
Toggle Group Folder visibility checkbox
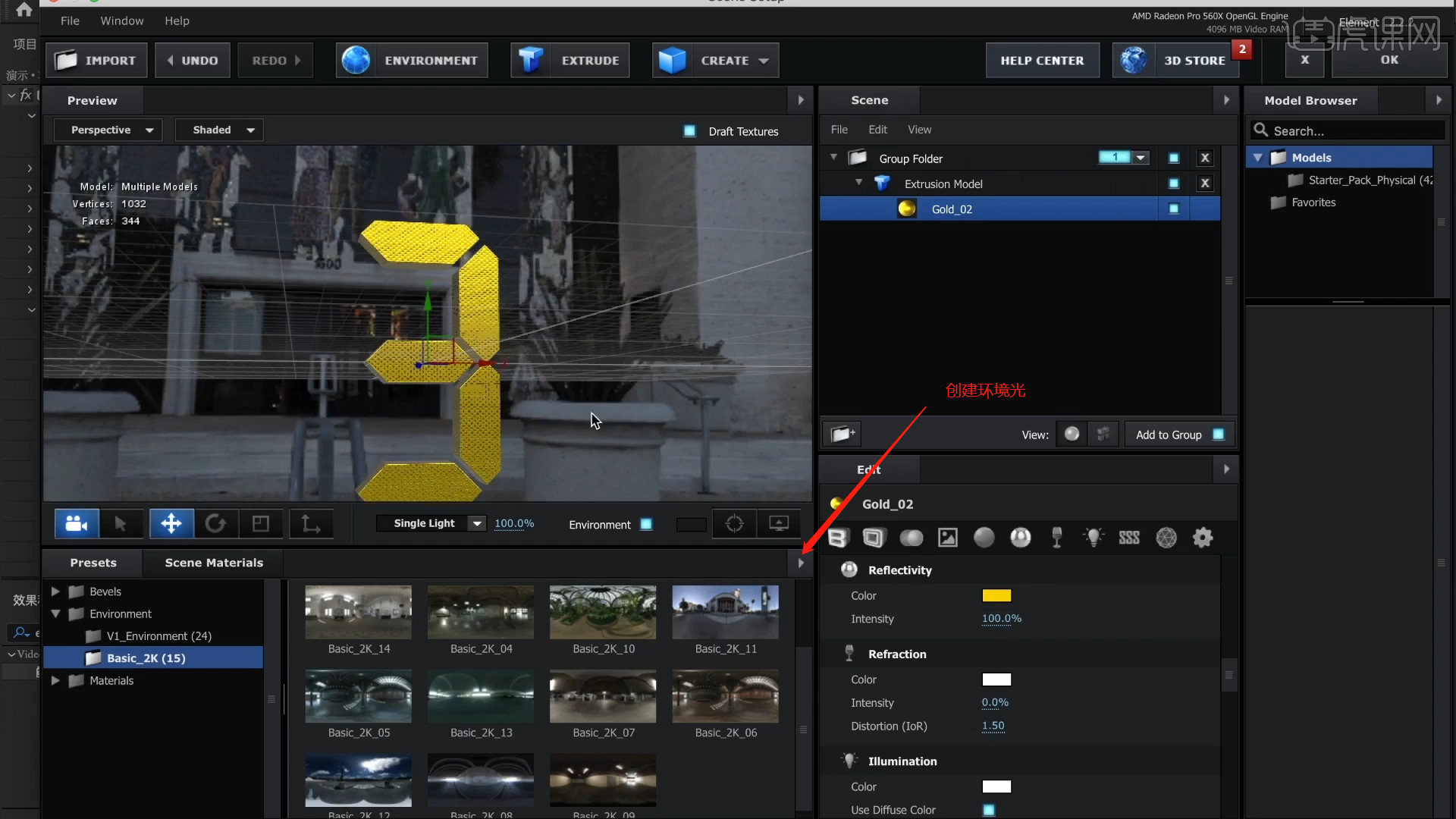coord(1174,158)
